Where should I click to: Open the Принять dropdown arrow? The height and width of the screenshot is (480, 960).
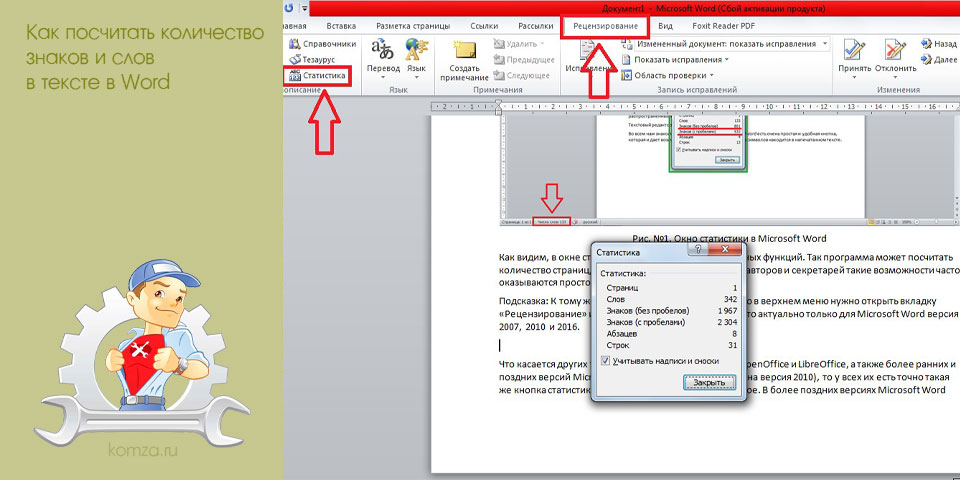(855, 77)
